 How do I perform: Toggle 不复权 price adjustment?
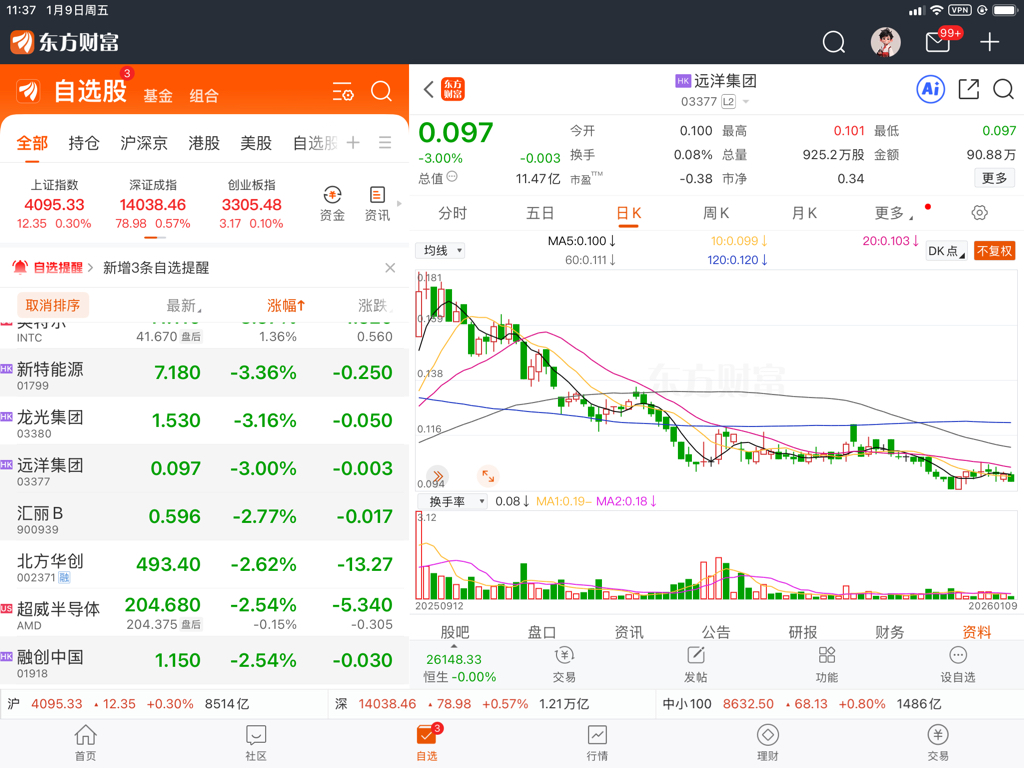(994, 251)
